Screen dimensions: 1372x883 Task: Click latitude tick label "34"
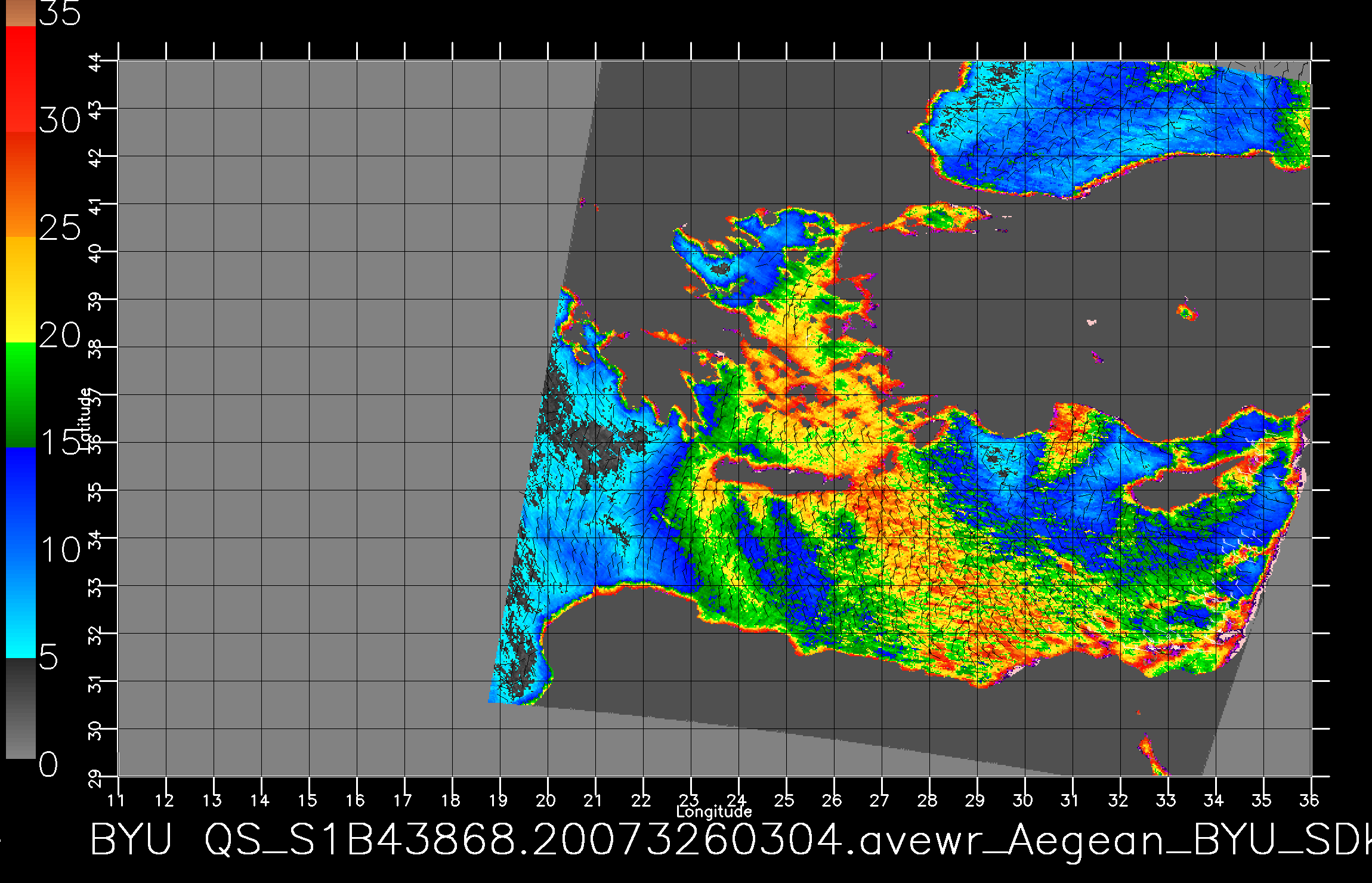tap(95, 539)
